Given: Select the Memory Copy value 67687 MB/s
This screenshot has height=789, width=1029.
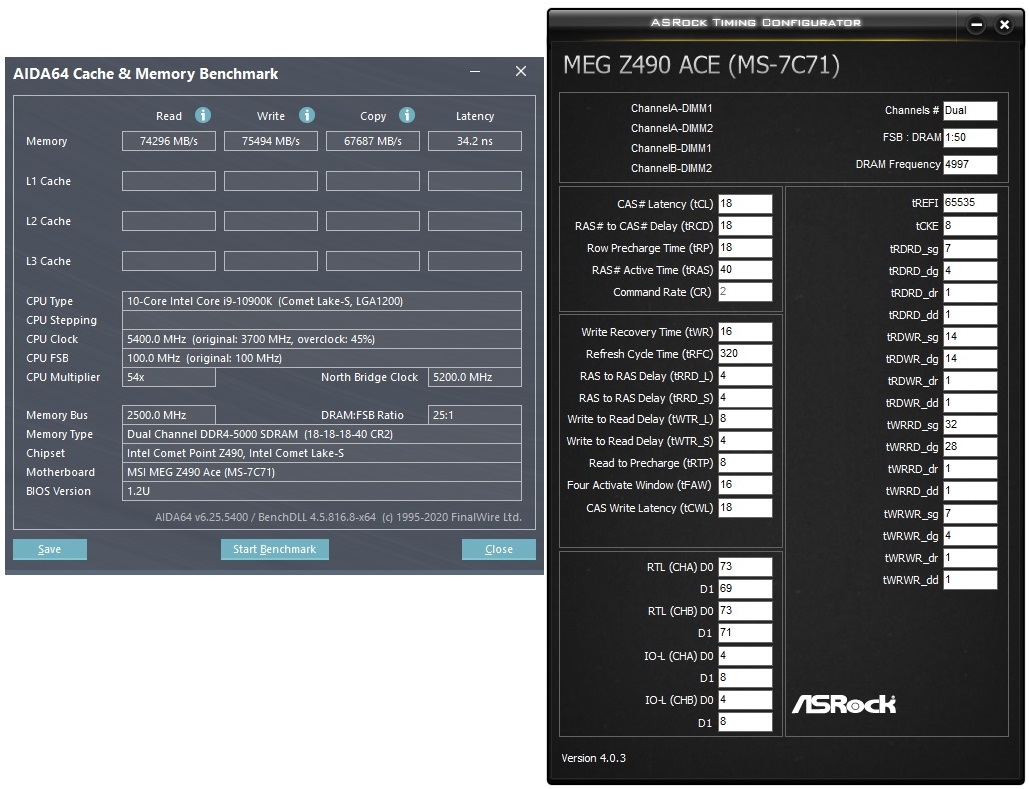Looking at the screenshot, I should pos(373,141).
